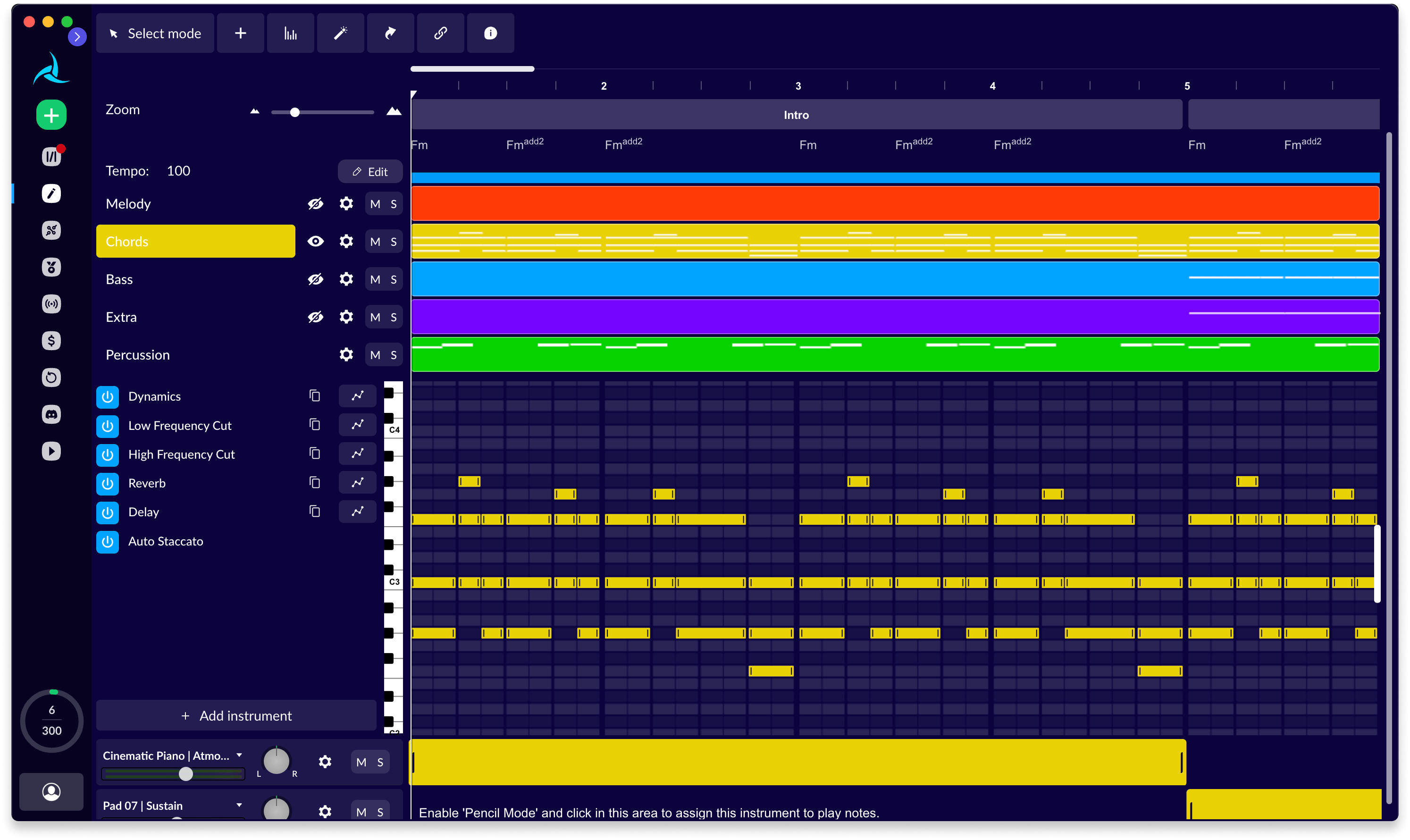Select the Chords track label

(x=196, y=242)
